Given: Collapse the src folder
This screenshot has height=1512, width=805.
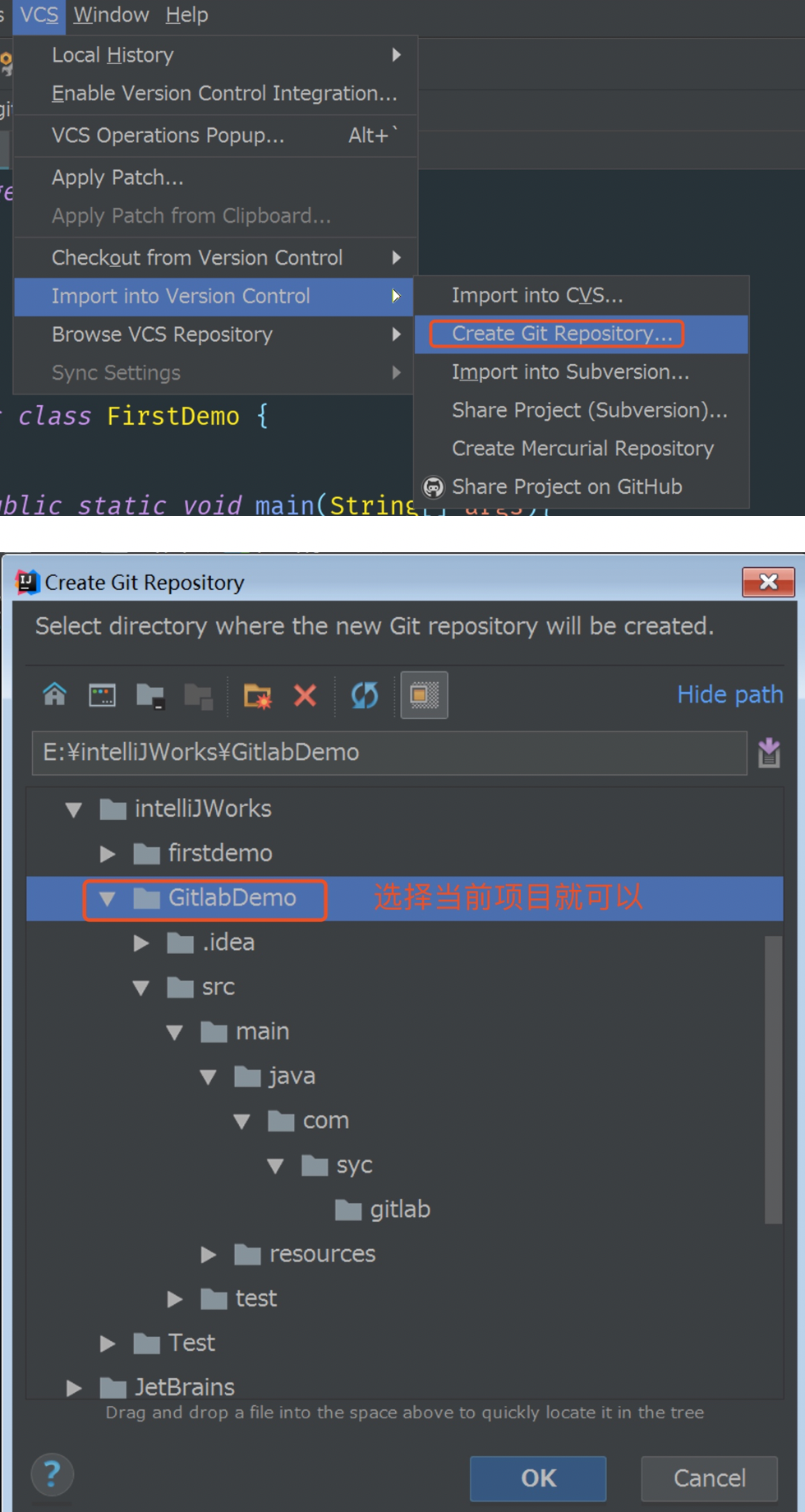Looking at the screenshot, I should 141,988.
